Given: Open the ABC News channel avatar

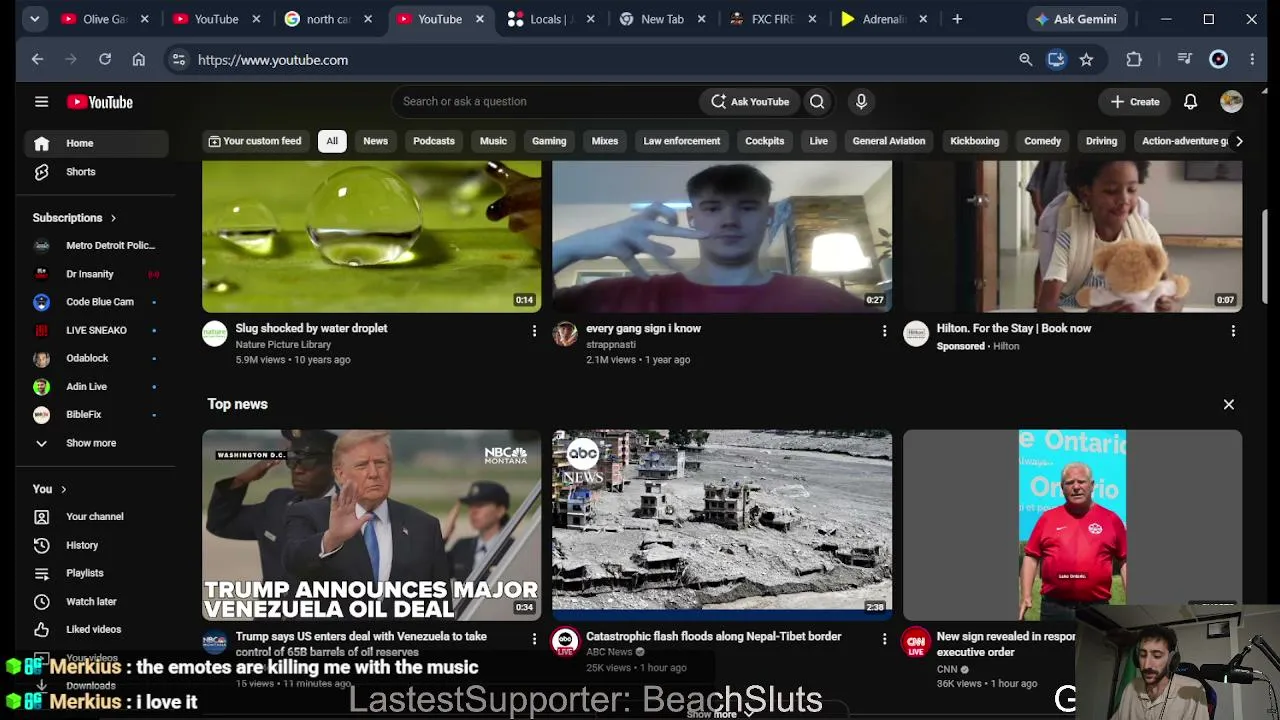Looking at the screenshot, I should [x=565, y=642].
